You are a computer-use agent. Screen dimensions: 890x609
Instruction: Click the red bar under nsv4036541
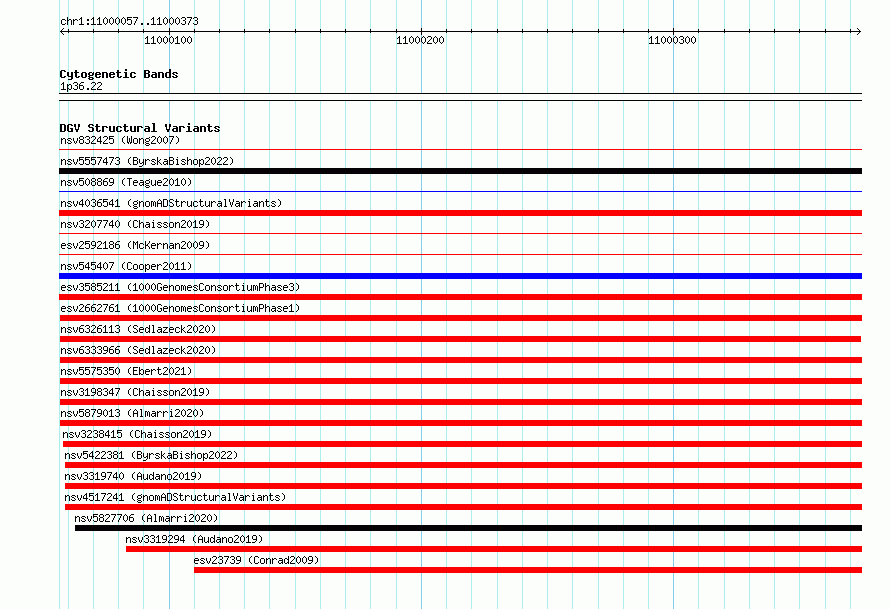(x=460, y=213)
